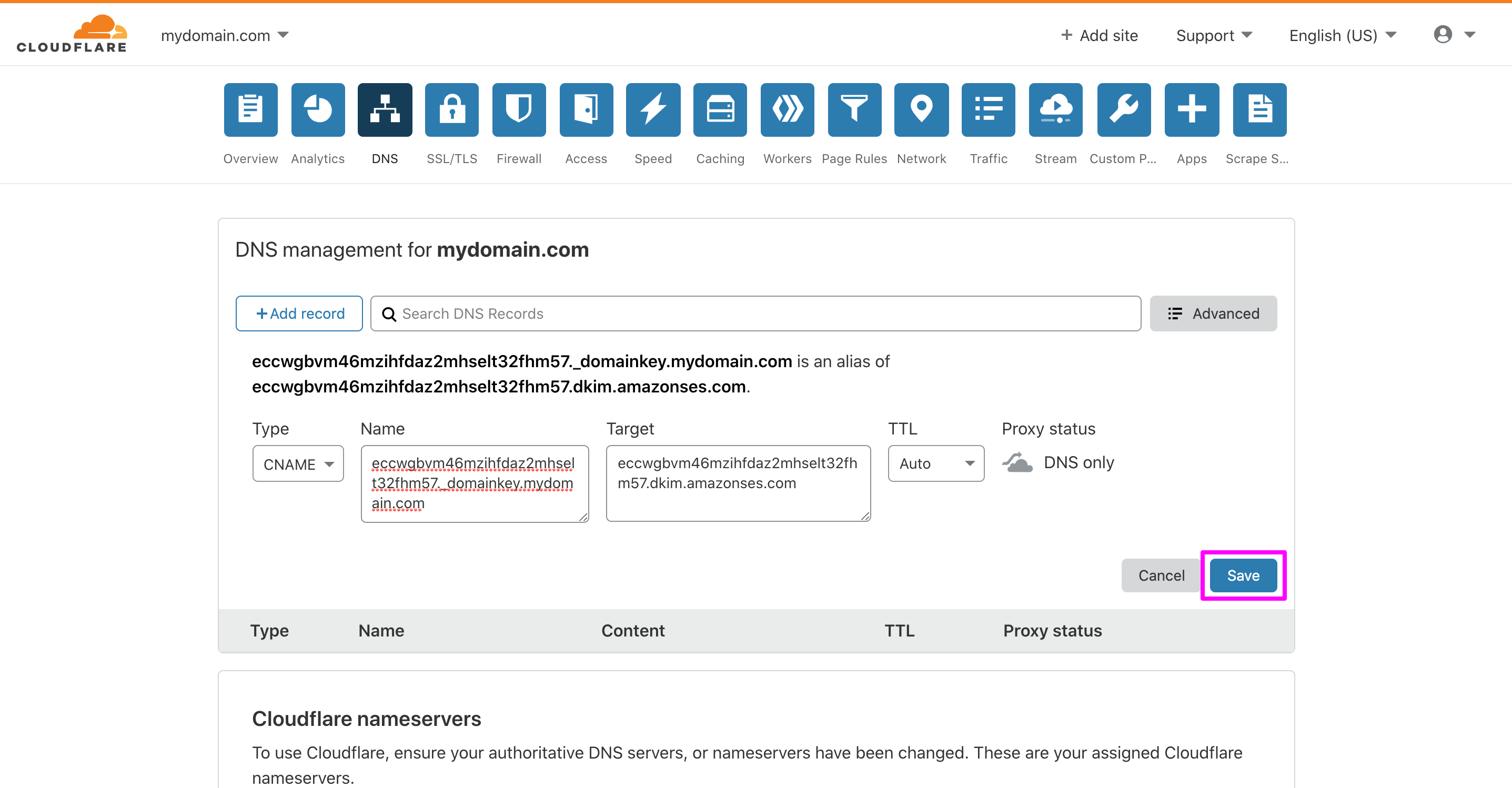Viewport: 1512px width, 788px height.
Task: Open the English (US) language selector
Action: coord(1341,35)
